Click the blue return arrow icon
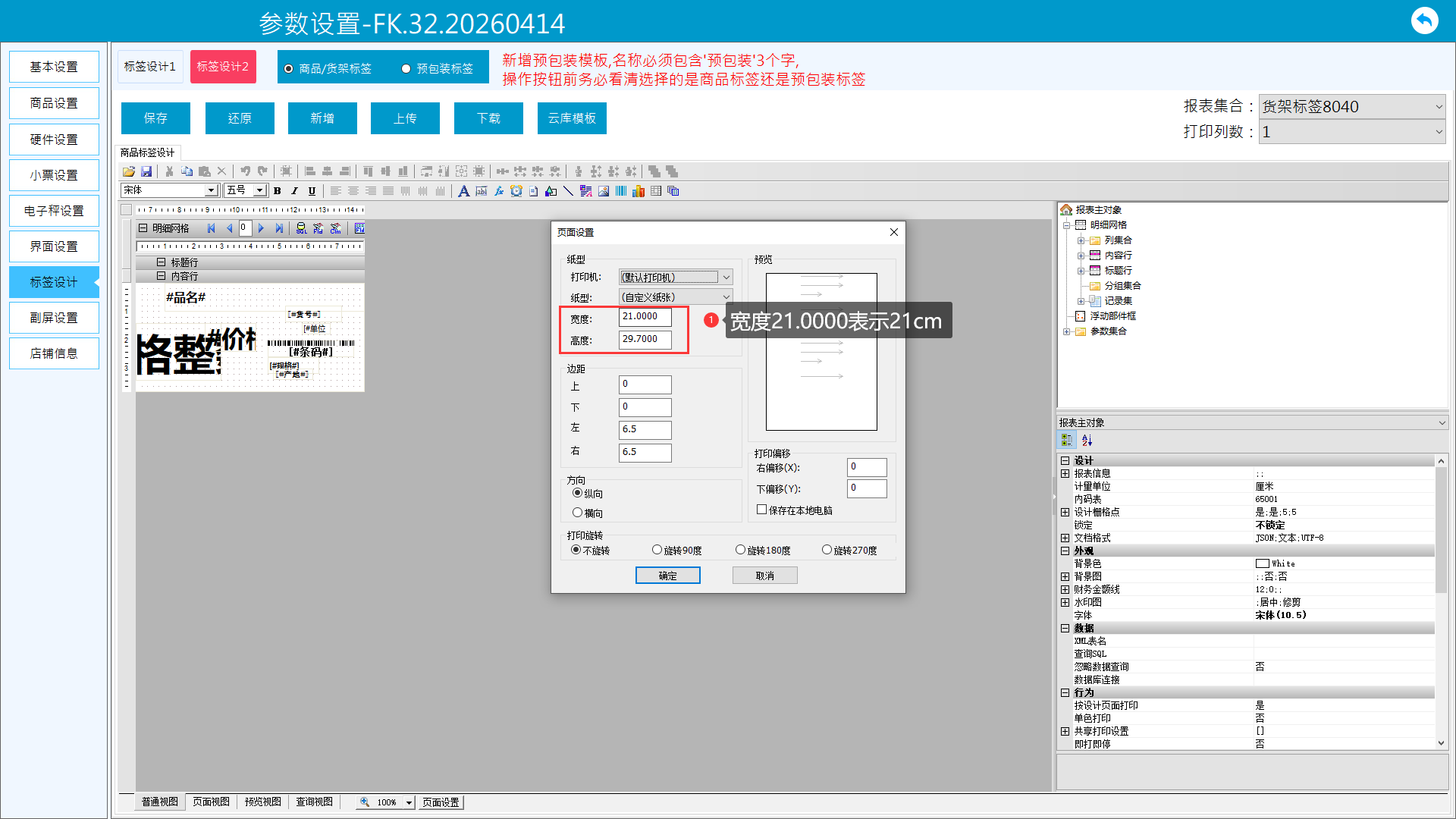 pos(1424,20)
